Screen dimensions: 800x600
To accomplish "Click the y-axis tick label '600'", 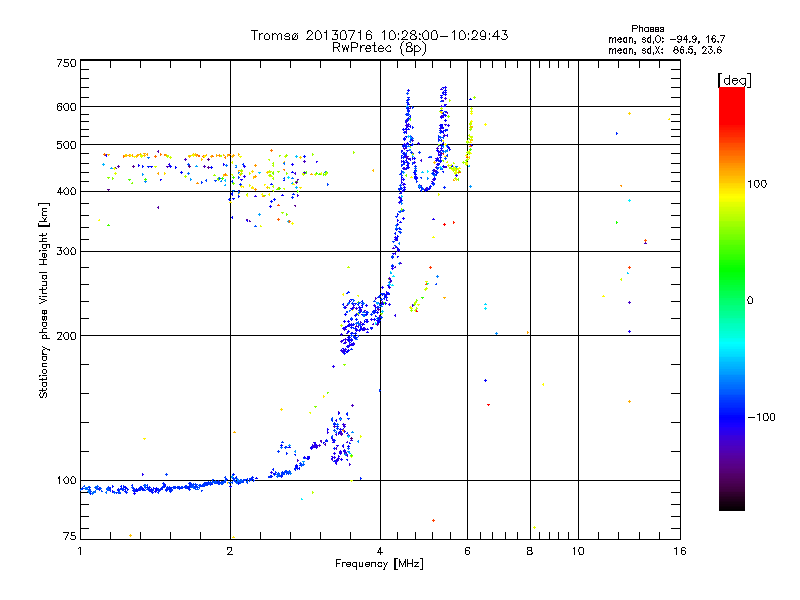I will (66, 107).
